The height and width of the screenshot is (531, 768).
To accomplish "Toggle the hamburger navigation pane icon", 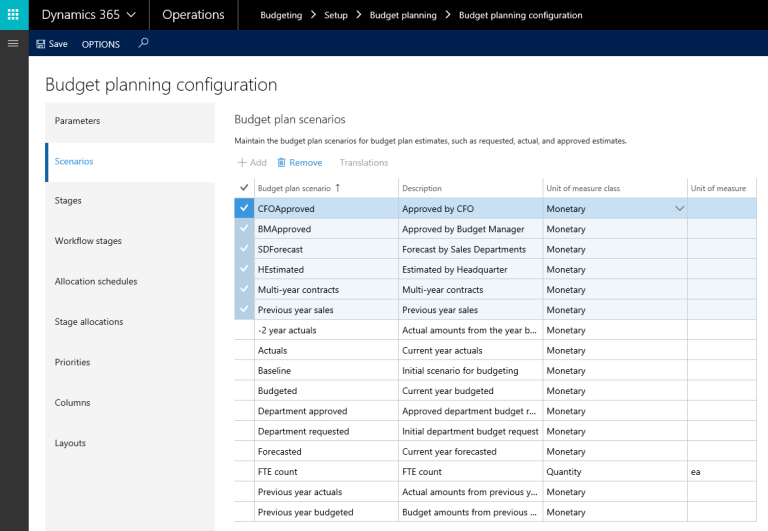I will click(13, 44).
